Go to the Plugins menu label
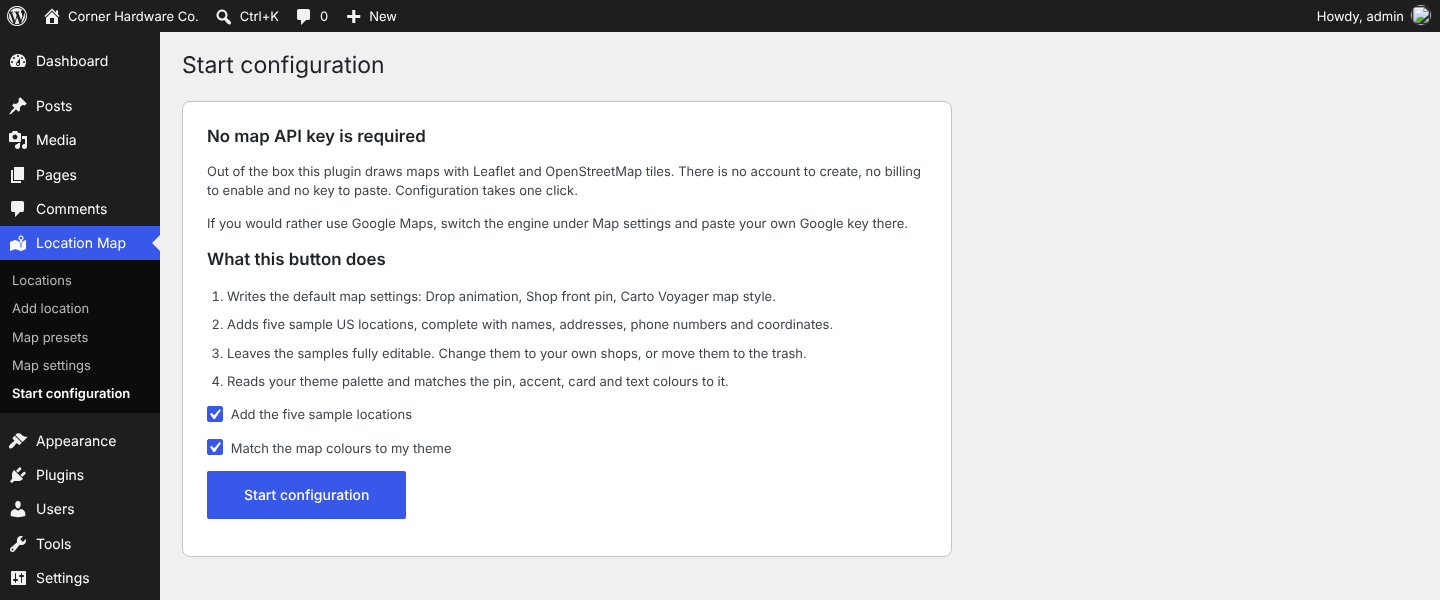The height and width of the screenshot is (600, 1440). pyautogui.click(x=60, y=475)
